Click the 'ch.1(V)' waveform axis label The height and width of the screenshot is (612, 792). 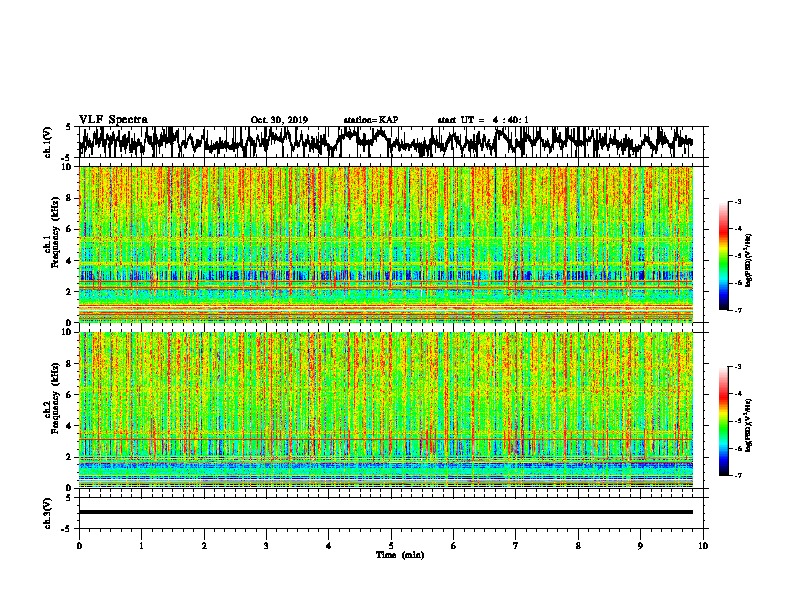(x=47, y=142)
